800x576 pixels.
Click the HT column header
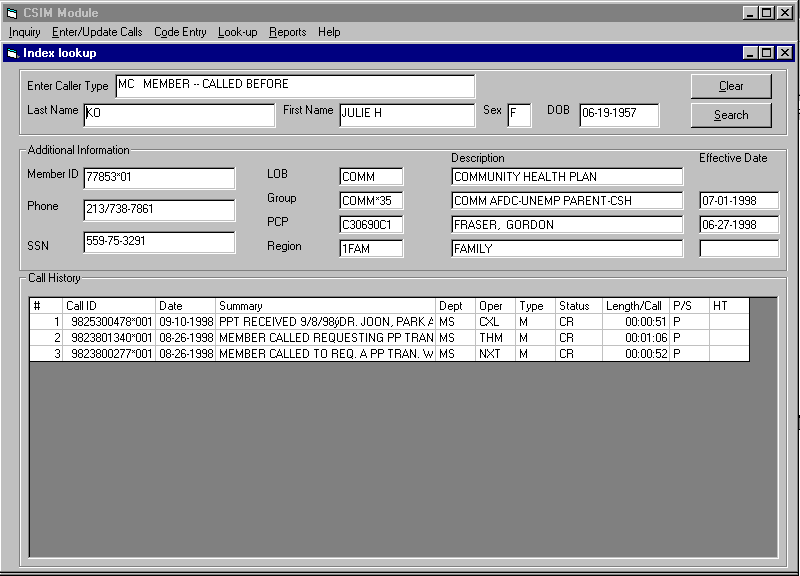[730, 306]
